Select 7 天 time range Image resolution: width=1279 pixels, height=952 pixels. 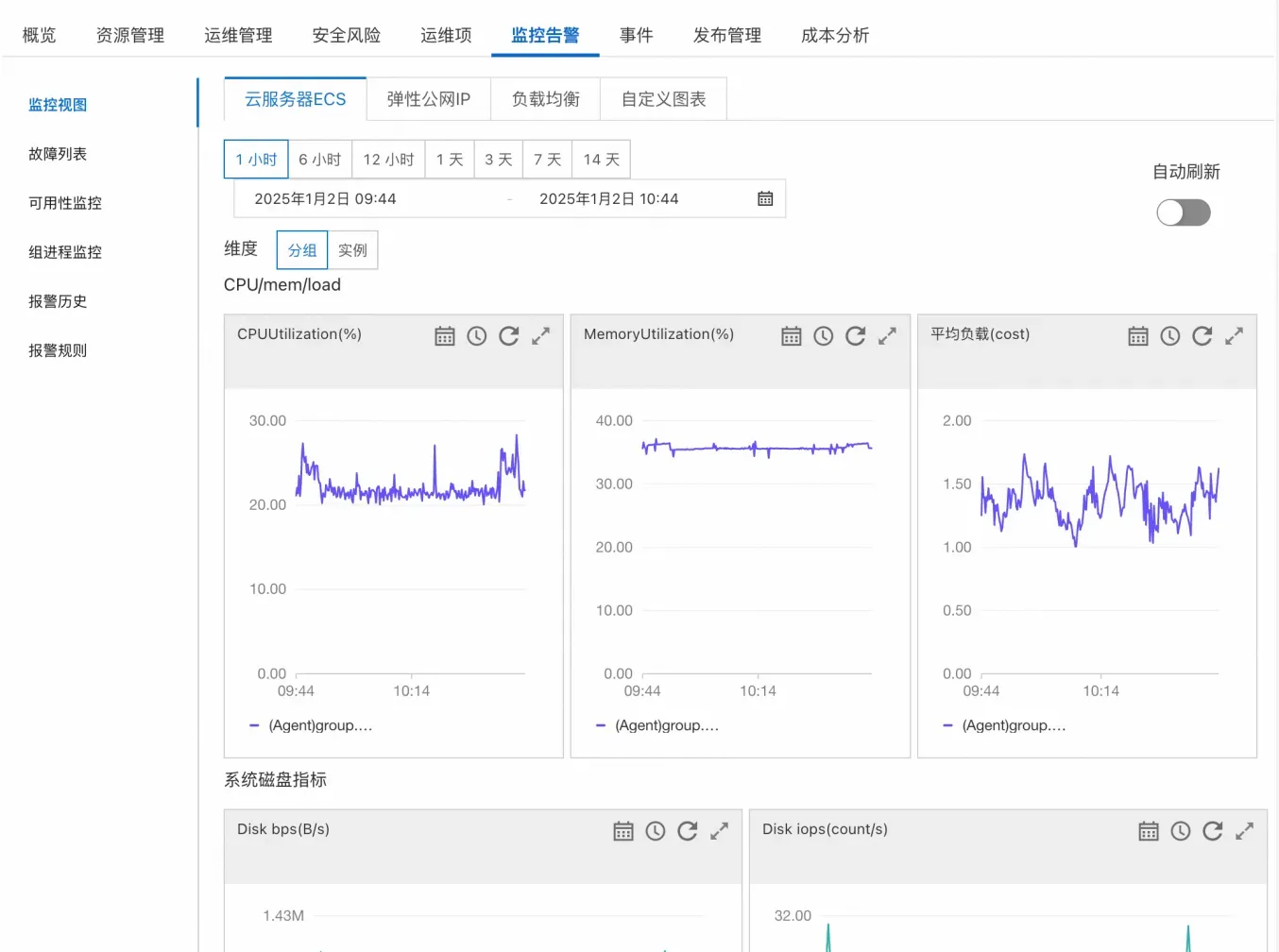pos(548,160)
